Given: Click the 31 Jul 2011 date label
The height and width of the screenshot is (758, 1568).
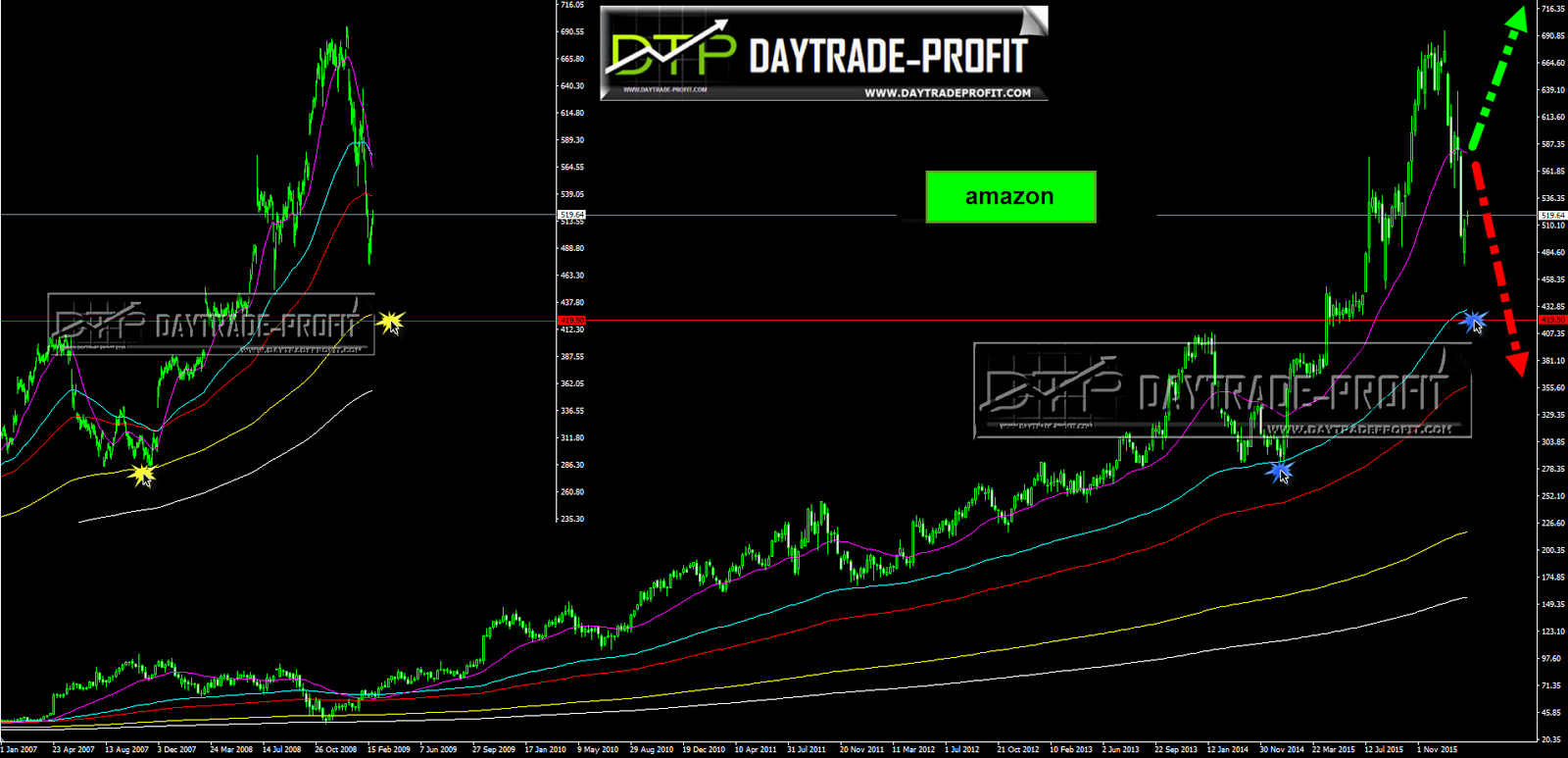Looking at the screenshot, I should tap(807, 750).
